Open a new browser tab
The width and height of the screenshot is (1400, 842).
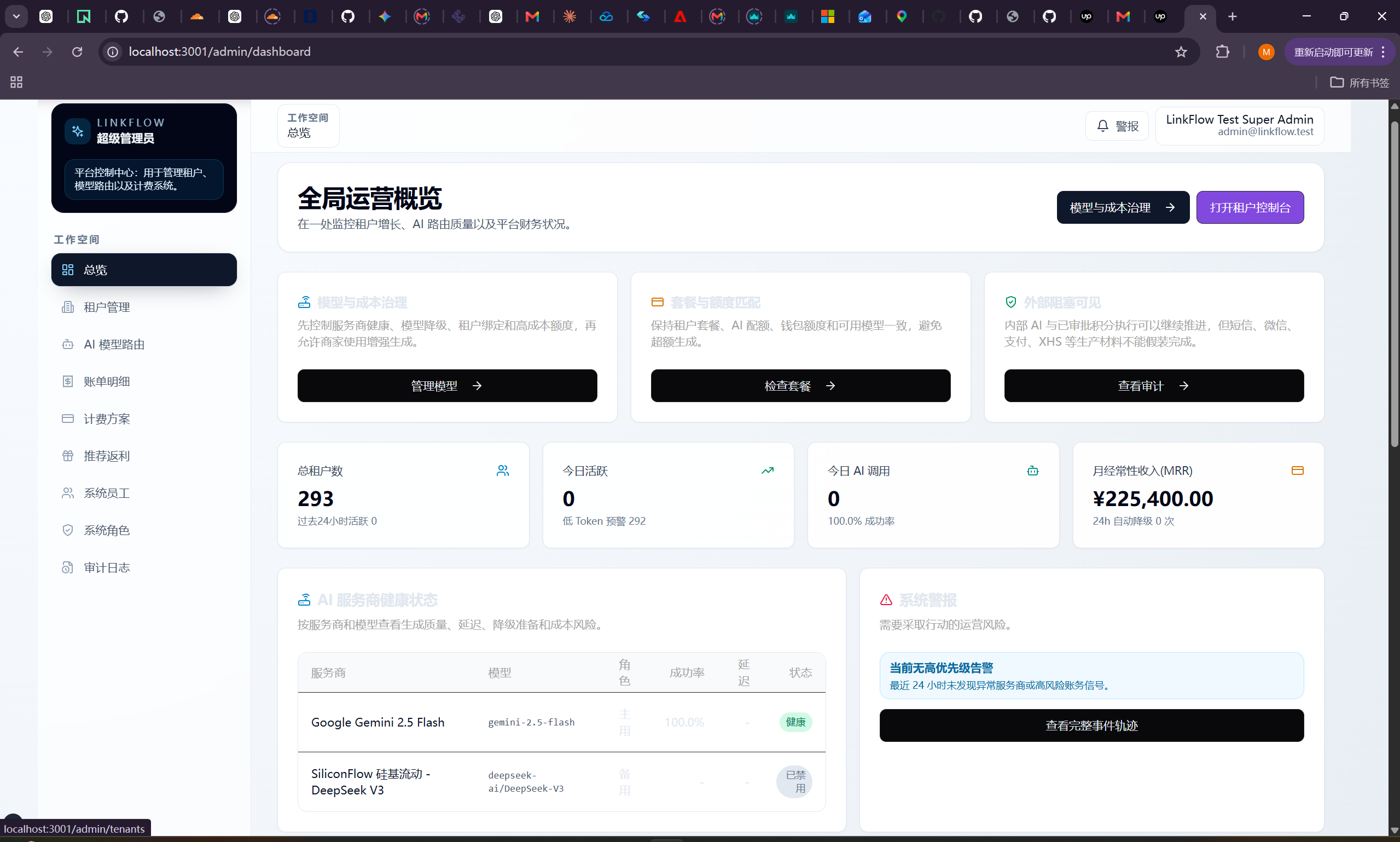point(1233,16)
